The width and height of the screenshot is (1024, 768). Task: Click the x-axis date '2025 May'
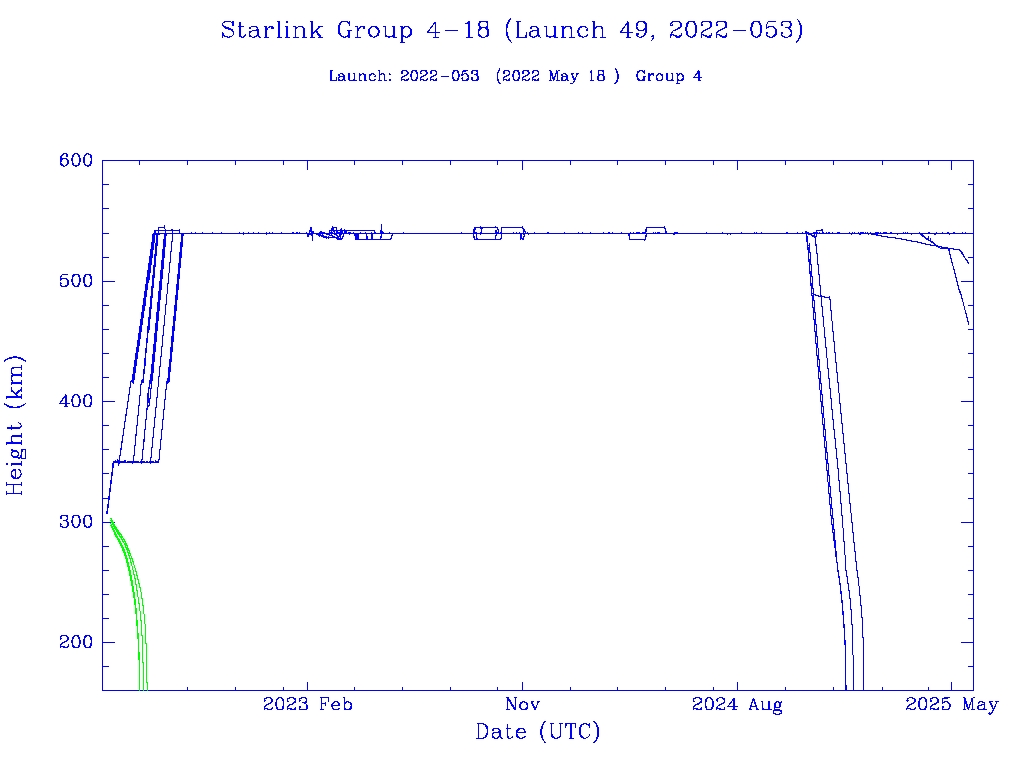(952, 705)
